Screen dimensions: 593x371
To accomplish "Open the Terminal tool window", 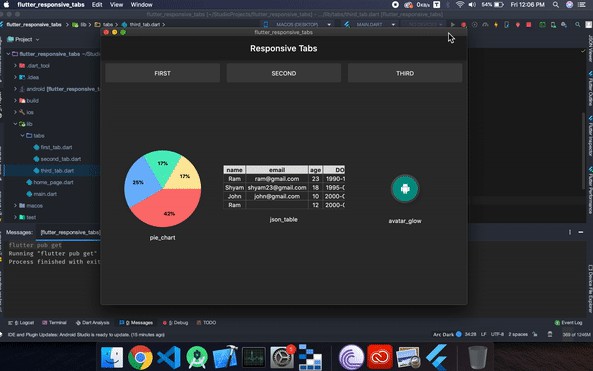I will coord(54,323).
